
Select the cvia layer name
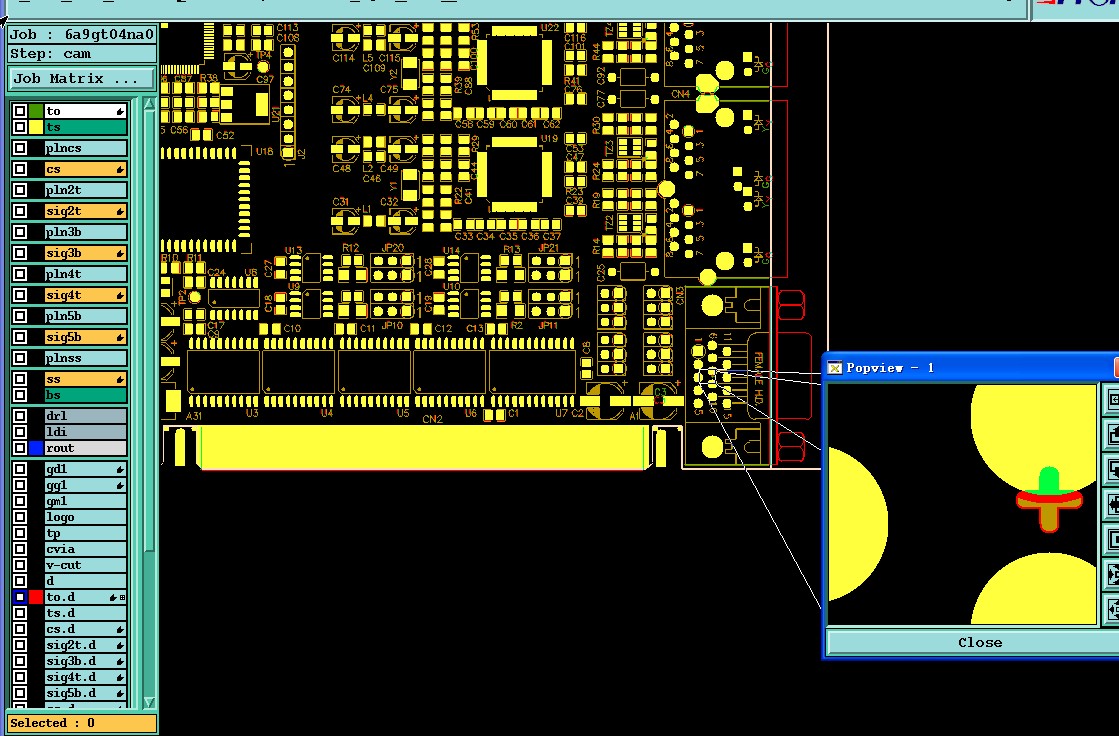(86, 549)
